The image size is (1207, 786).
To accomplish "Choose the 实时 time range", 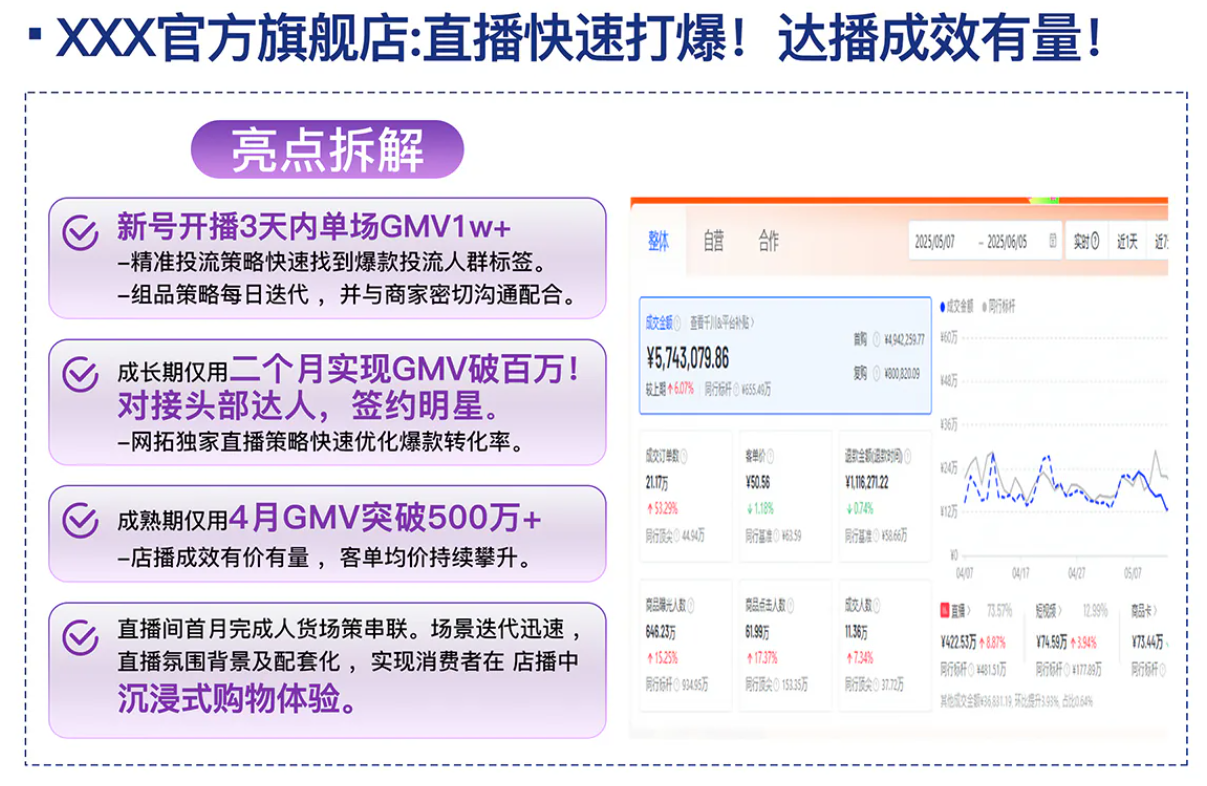I will pyautogui.click(x=1087, y=241).
